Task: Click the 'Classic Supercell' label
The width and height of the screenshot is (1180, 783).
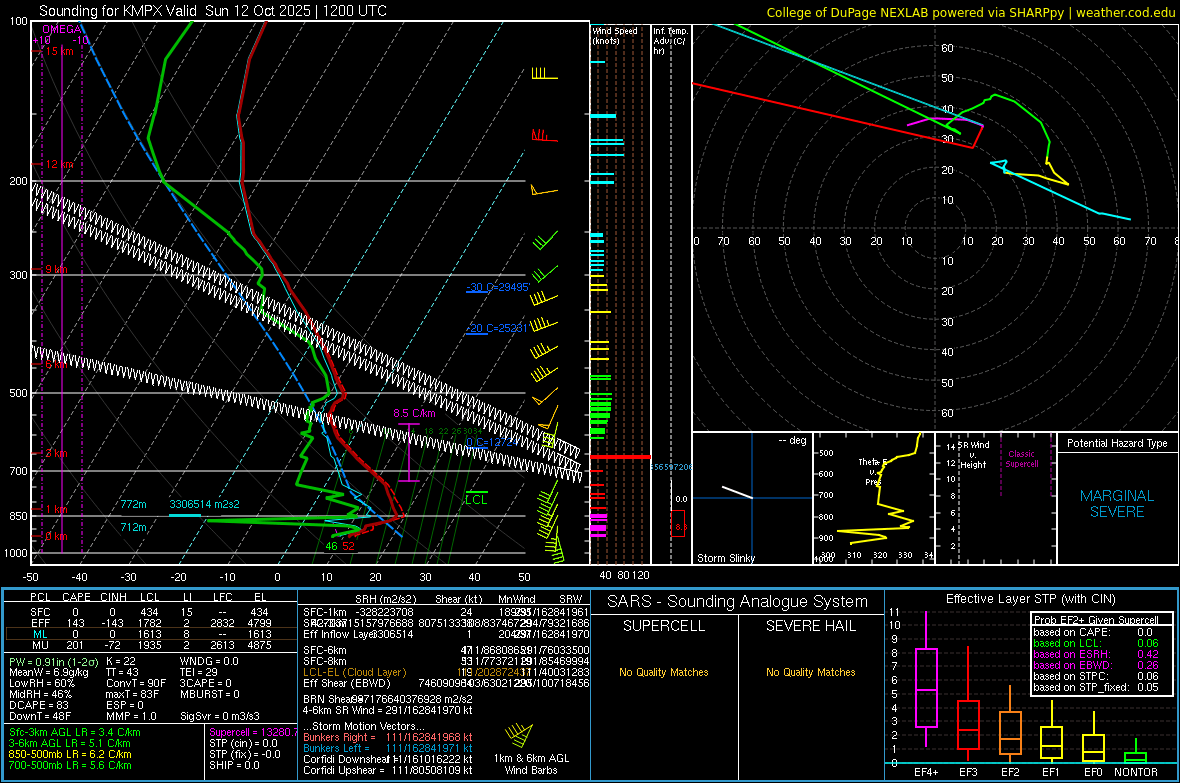Action: pyautogui.click(x=1021, y=459)
